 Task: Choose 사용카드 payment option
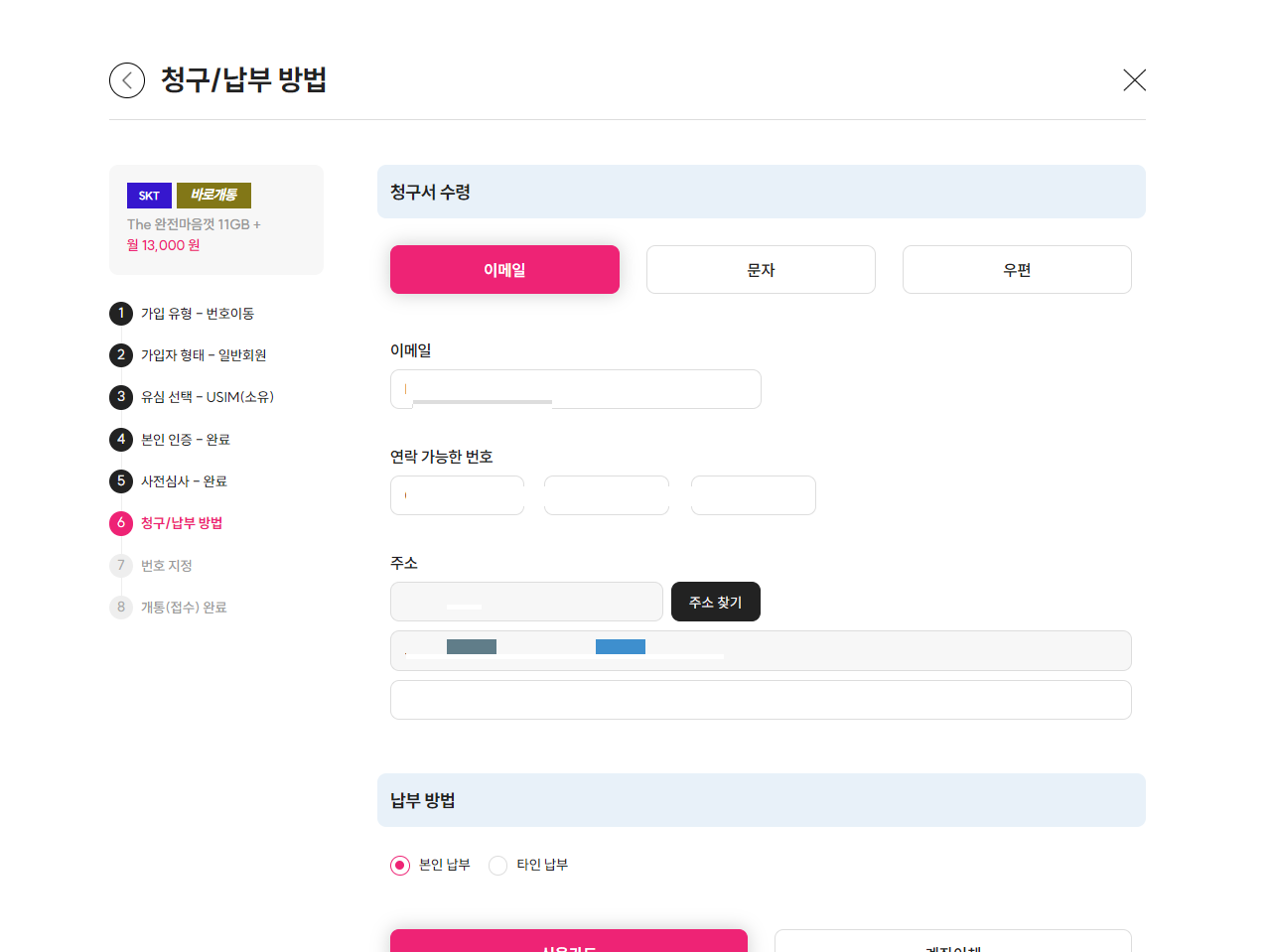point(569,943)
